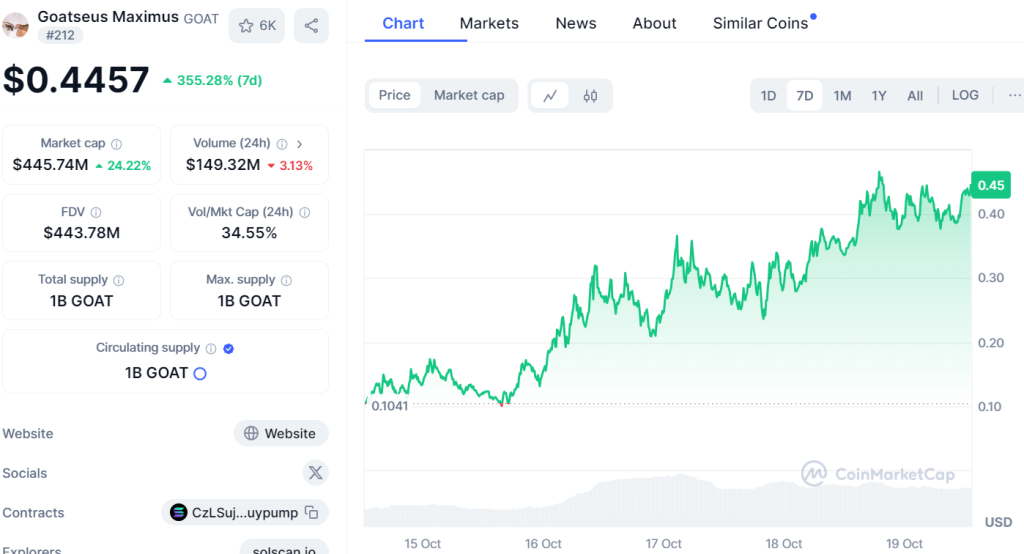The image size is (1024, 554).
Task: Toggle LOG scale on the chart
Action: (965, 95)
